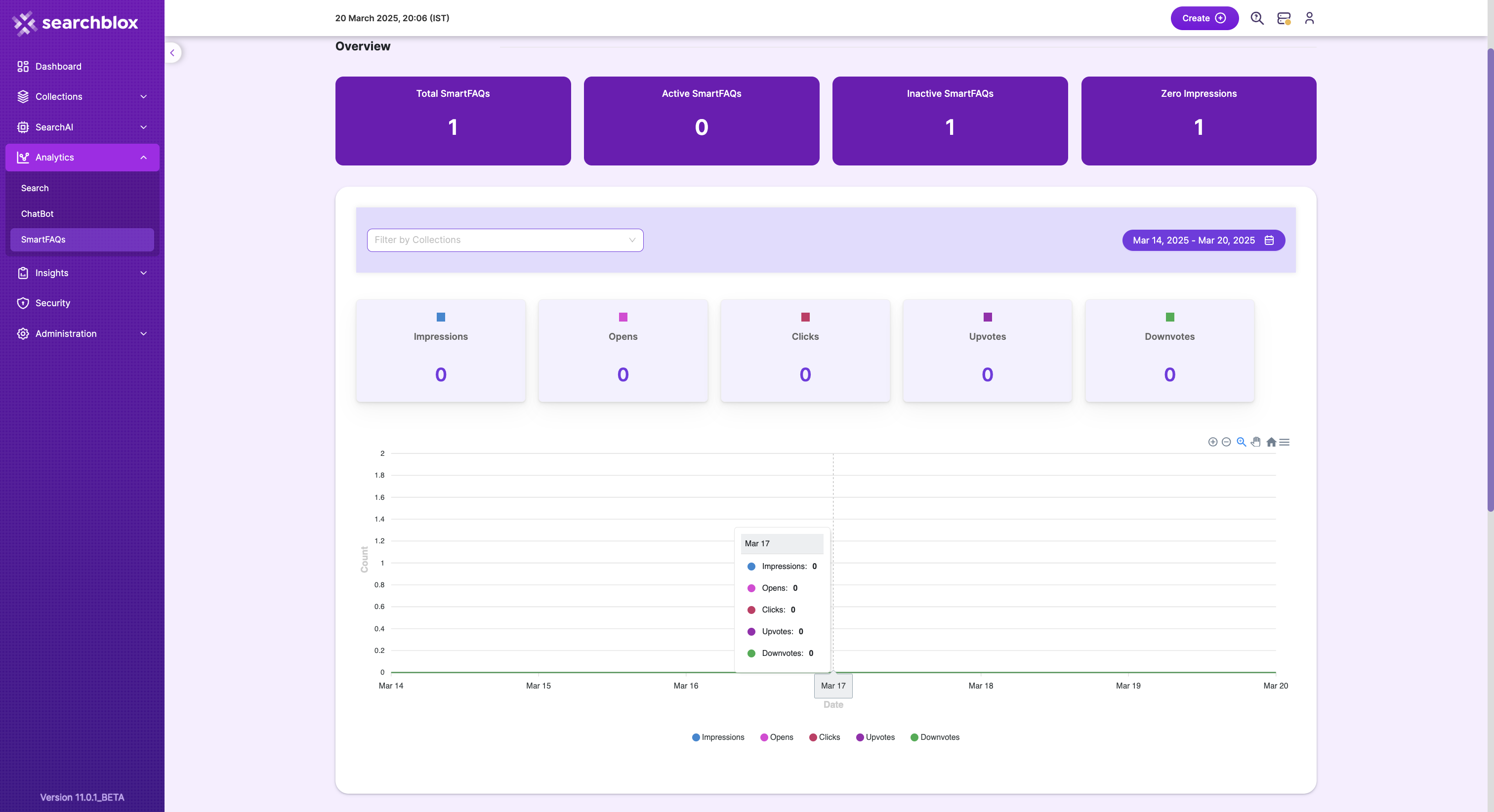1494x812 pixels.
Task: Click the user profile icon
Action: [1309, 18]
